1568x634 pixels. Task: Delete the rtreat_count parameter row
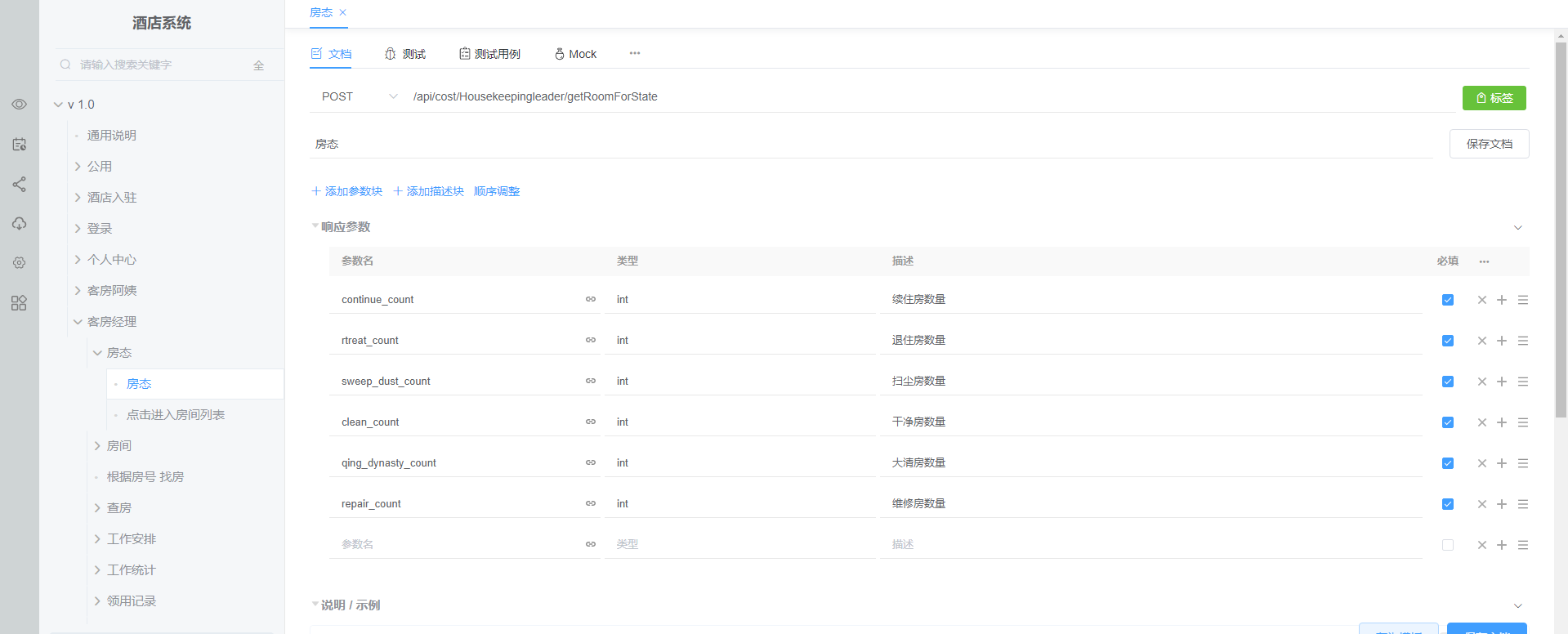click(x=1481, y=341)
